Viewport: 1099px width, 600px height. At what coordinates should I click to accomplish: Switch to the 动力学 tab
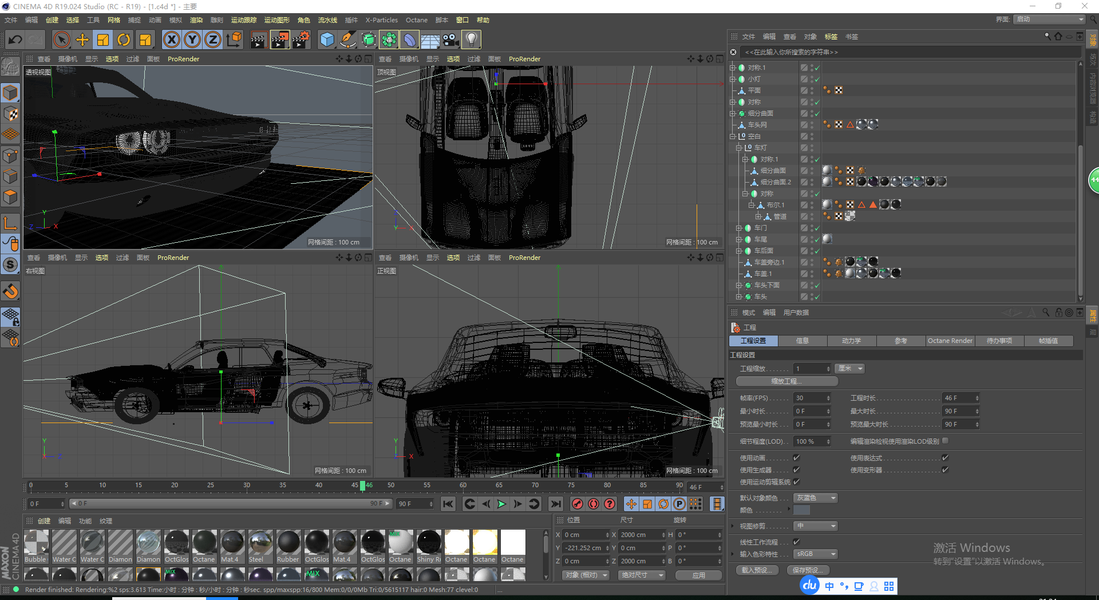pyautogui.click(x=851, y=341)
